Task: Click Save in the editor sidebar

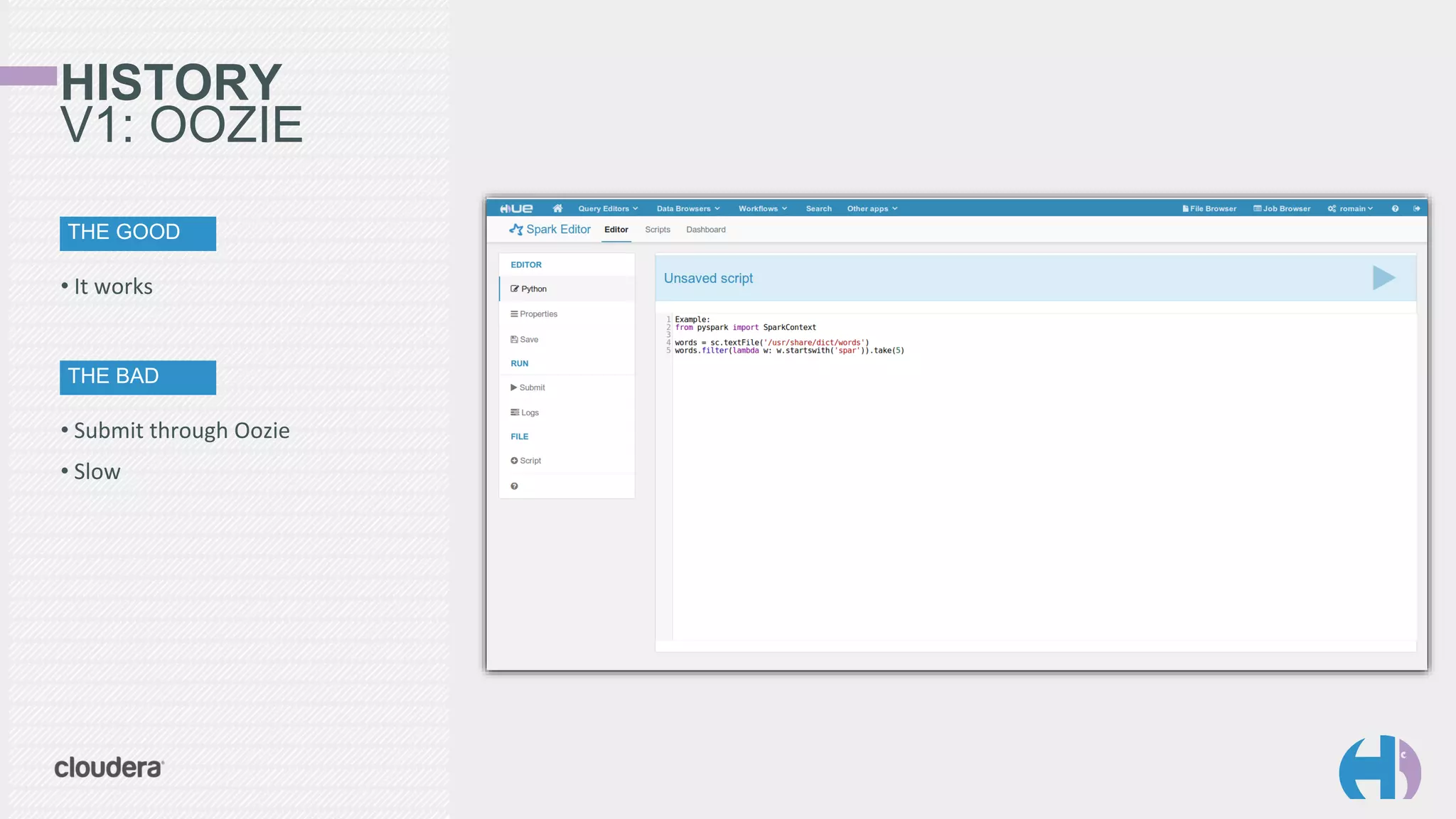Action: 525,340
